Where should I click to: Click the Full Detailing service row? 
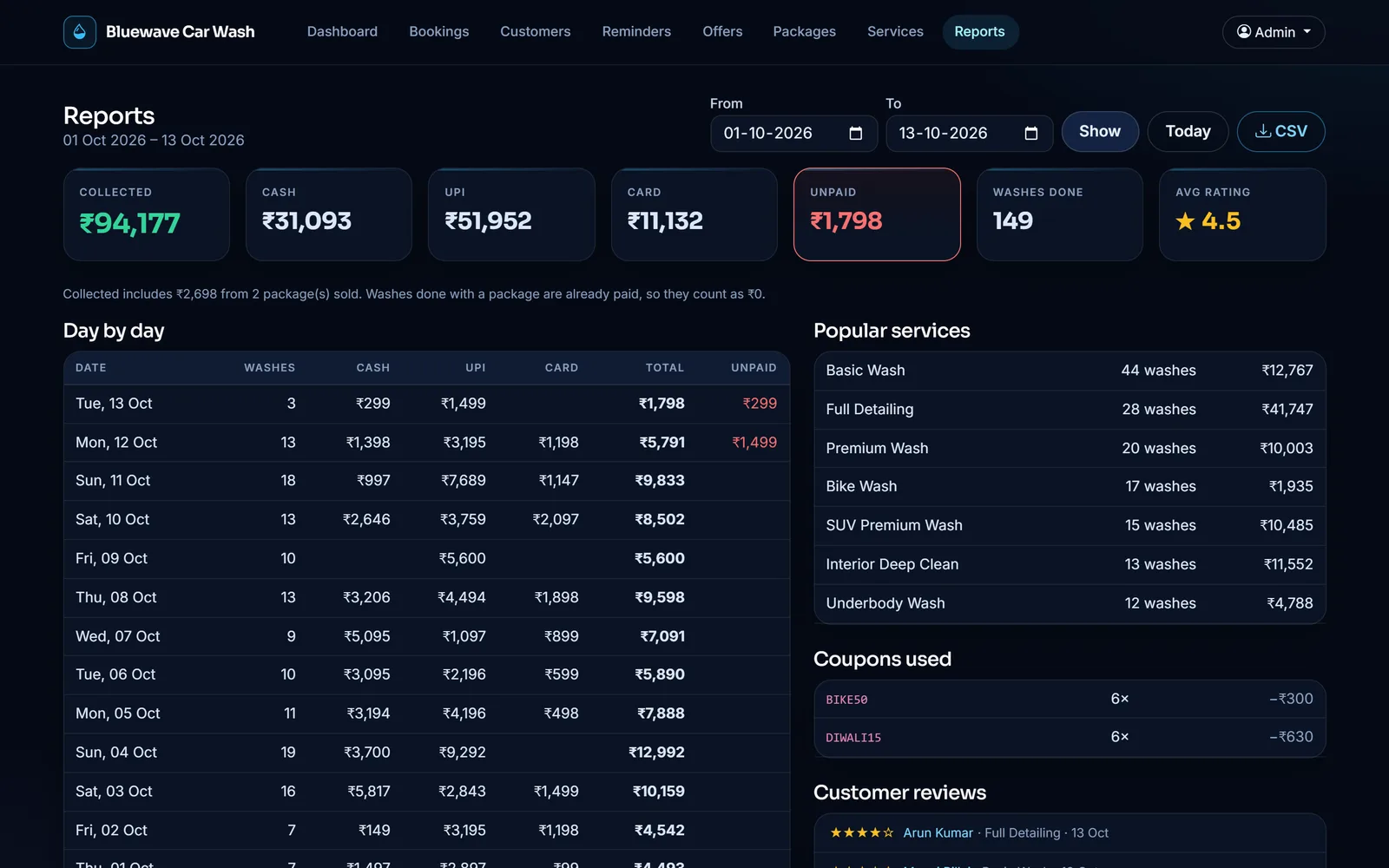1070,410
